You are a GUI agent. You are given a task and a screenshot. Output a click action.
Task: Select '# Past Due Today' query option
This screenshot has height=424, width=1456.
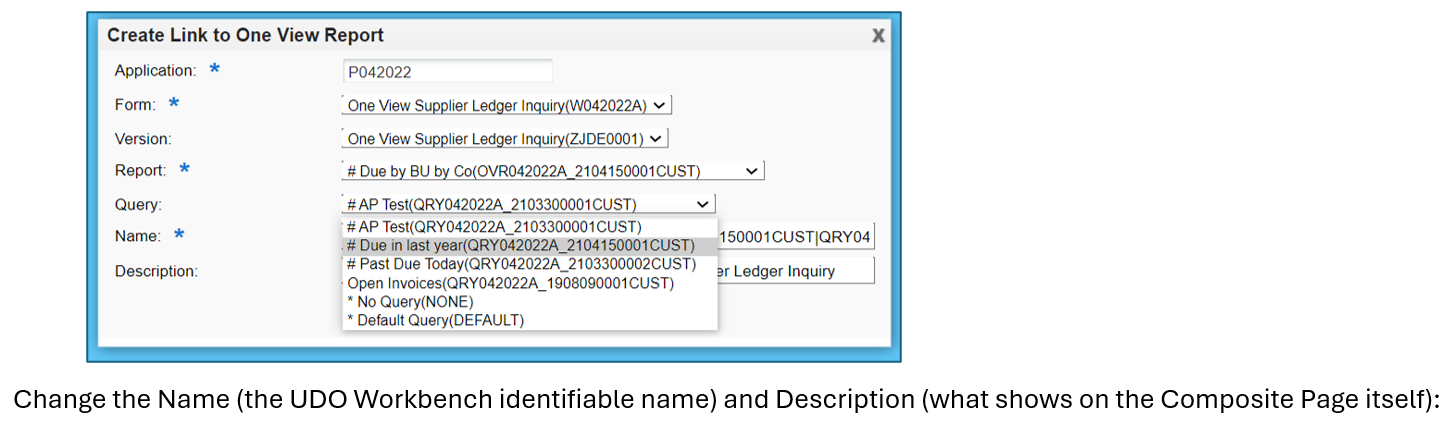521,264
